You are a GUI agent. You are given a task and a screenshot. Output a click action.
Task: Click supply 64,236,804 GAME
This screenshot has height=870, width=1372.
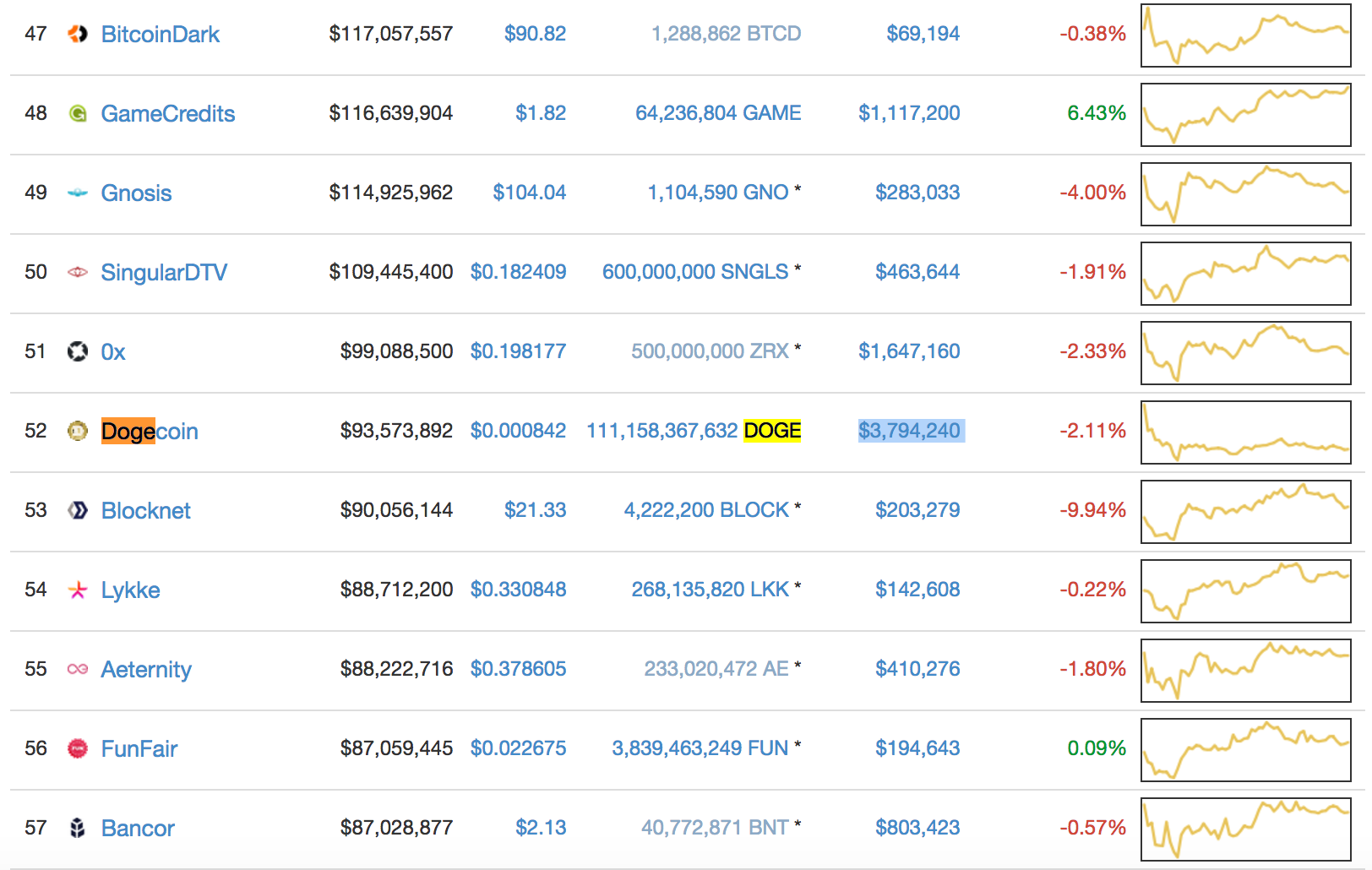718,113
